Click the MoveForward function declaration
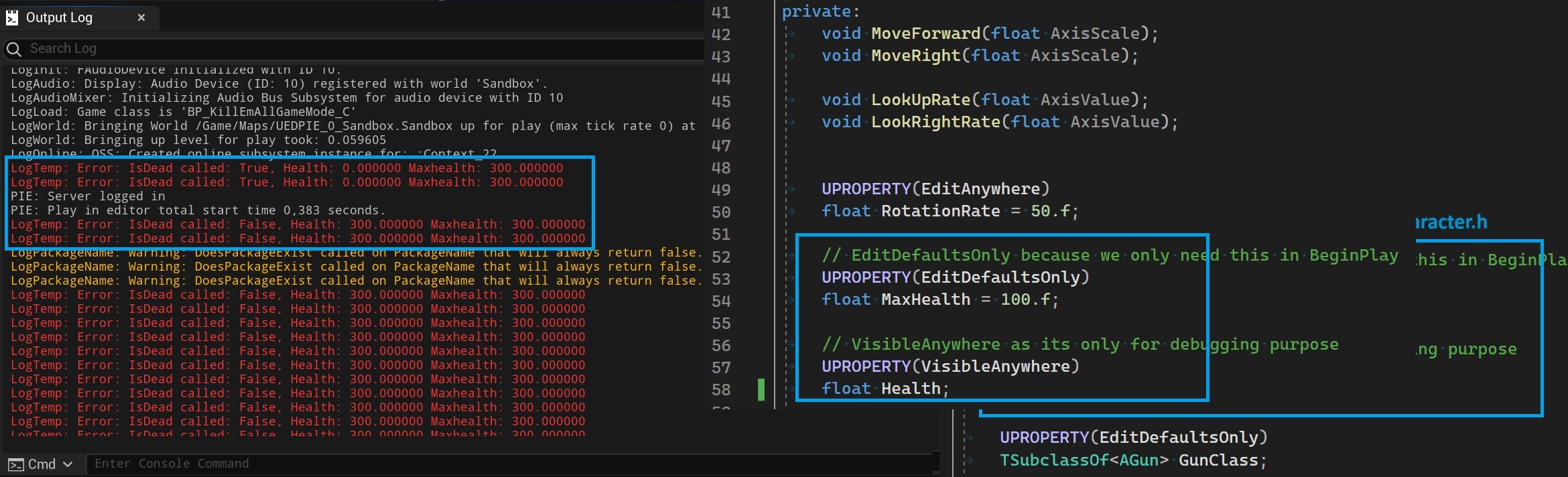Image resolution: width=1568 pixels, height=477 pixels. [x=925, y=33]
